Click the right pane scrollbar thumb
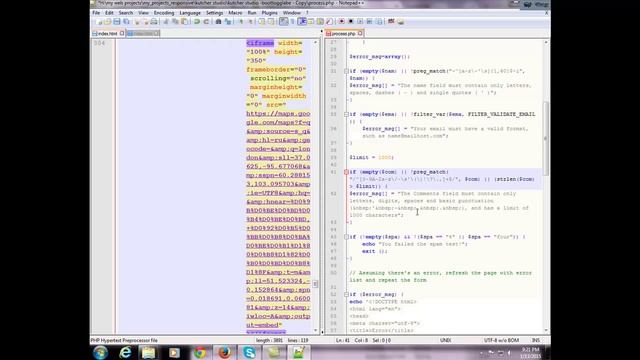 [546, 139]
